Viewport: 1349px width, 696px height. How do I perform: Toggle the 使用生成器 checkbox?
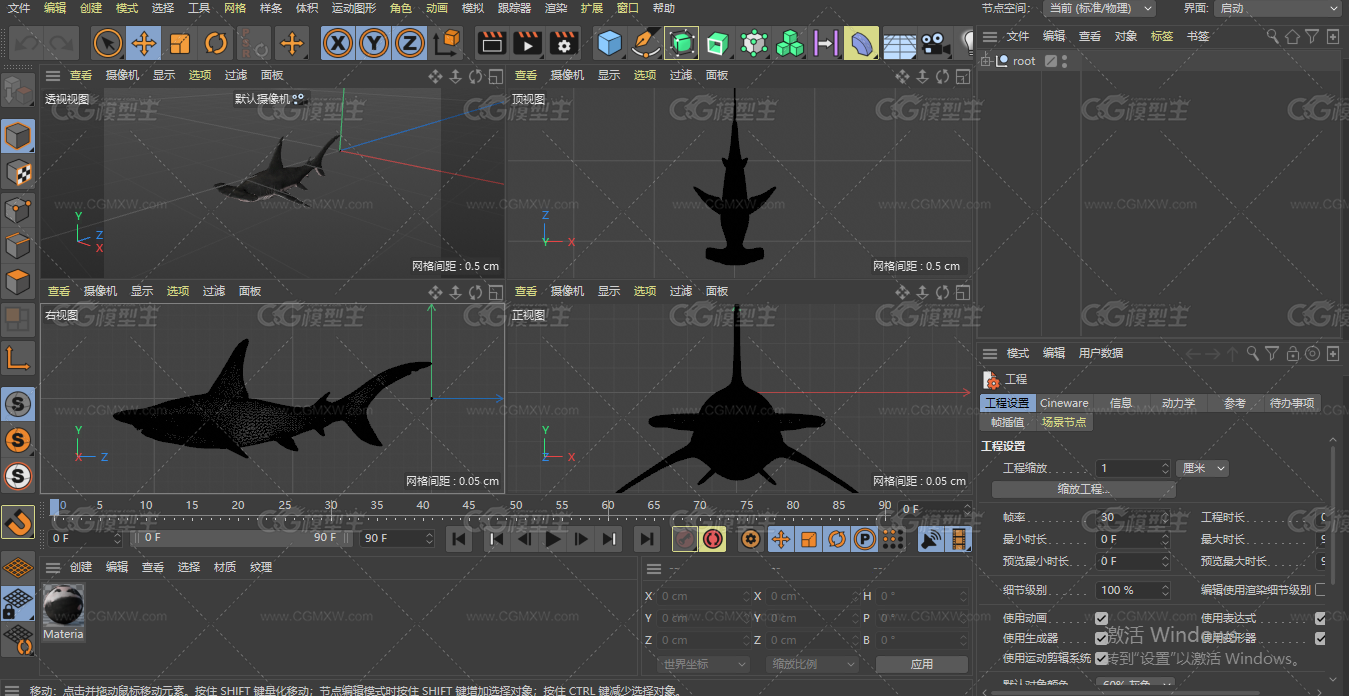[x=1101, y=638]
